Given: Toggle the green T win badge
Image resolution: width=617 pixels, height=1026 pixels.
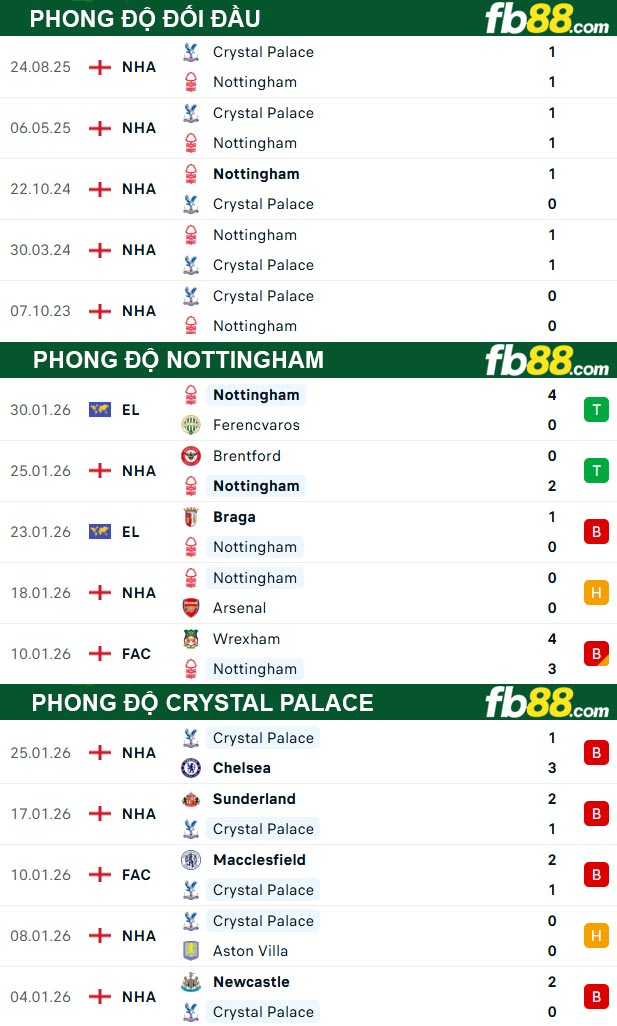Looking at the screenshot, I should tap(596, 409).
